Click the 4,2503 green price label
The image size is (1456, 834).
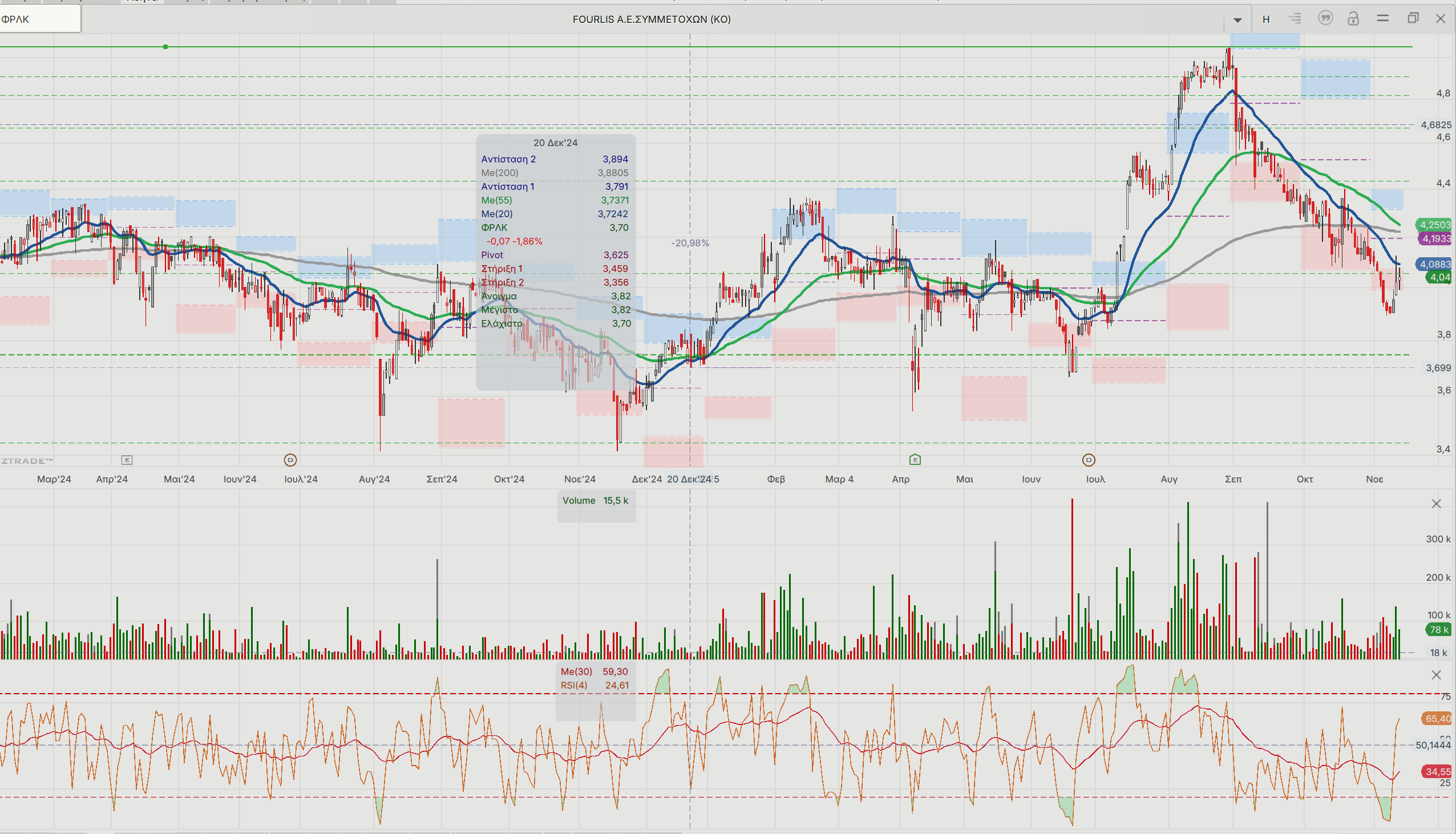[x=1435, y=225]
